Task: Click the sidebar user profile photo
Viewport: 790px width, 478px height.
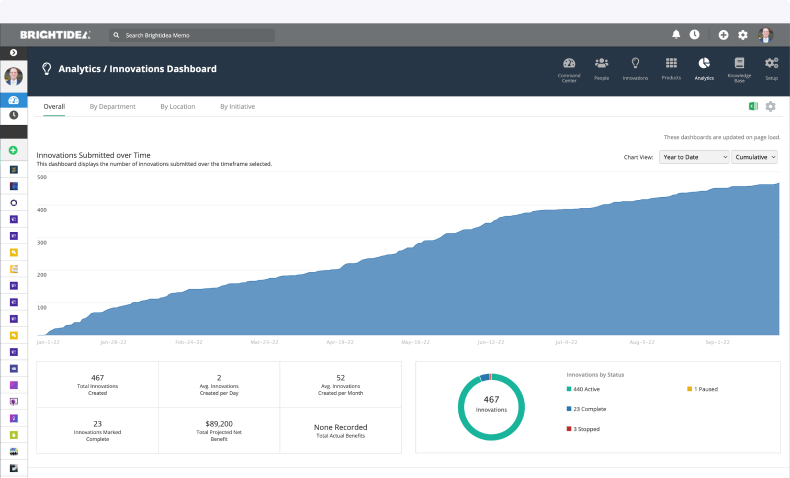Action: (14, 76)
